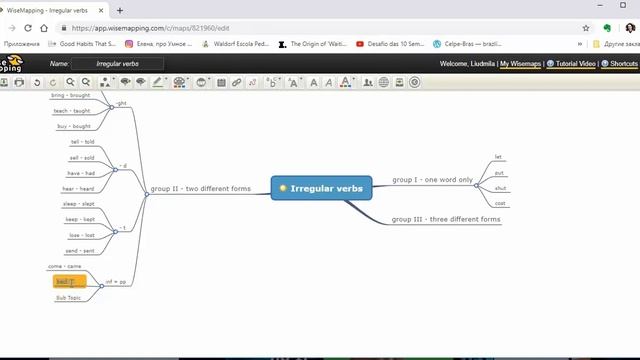Open a new browser tab

click(120, 11)
